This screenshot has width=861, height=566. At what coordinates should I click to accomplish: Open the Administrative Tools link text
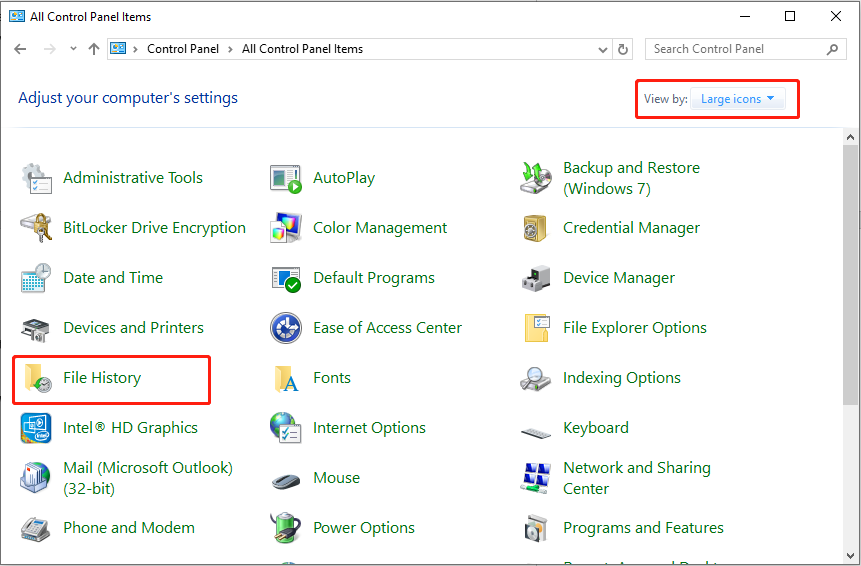coord(133,178)
